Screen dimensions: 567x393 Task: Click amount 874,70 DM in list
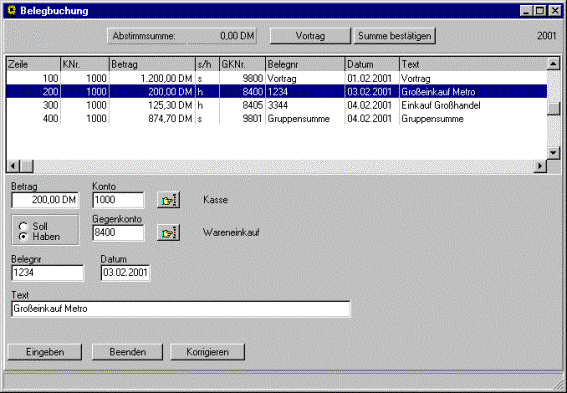(x=170, y=119)
